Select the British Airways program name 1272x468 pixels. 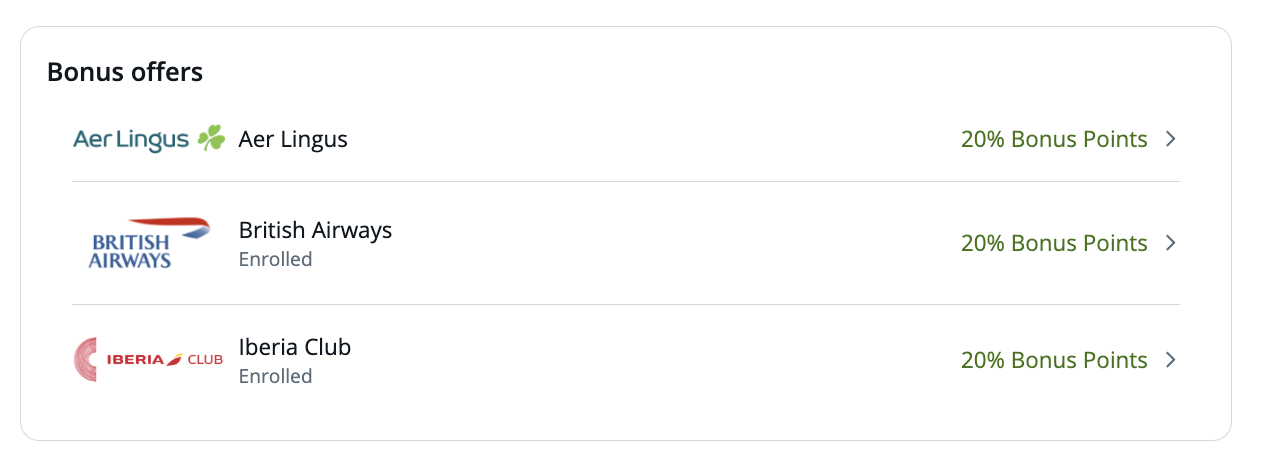[x=315, y=230]
